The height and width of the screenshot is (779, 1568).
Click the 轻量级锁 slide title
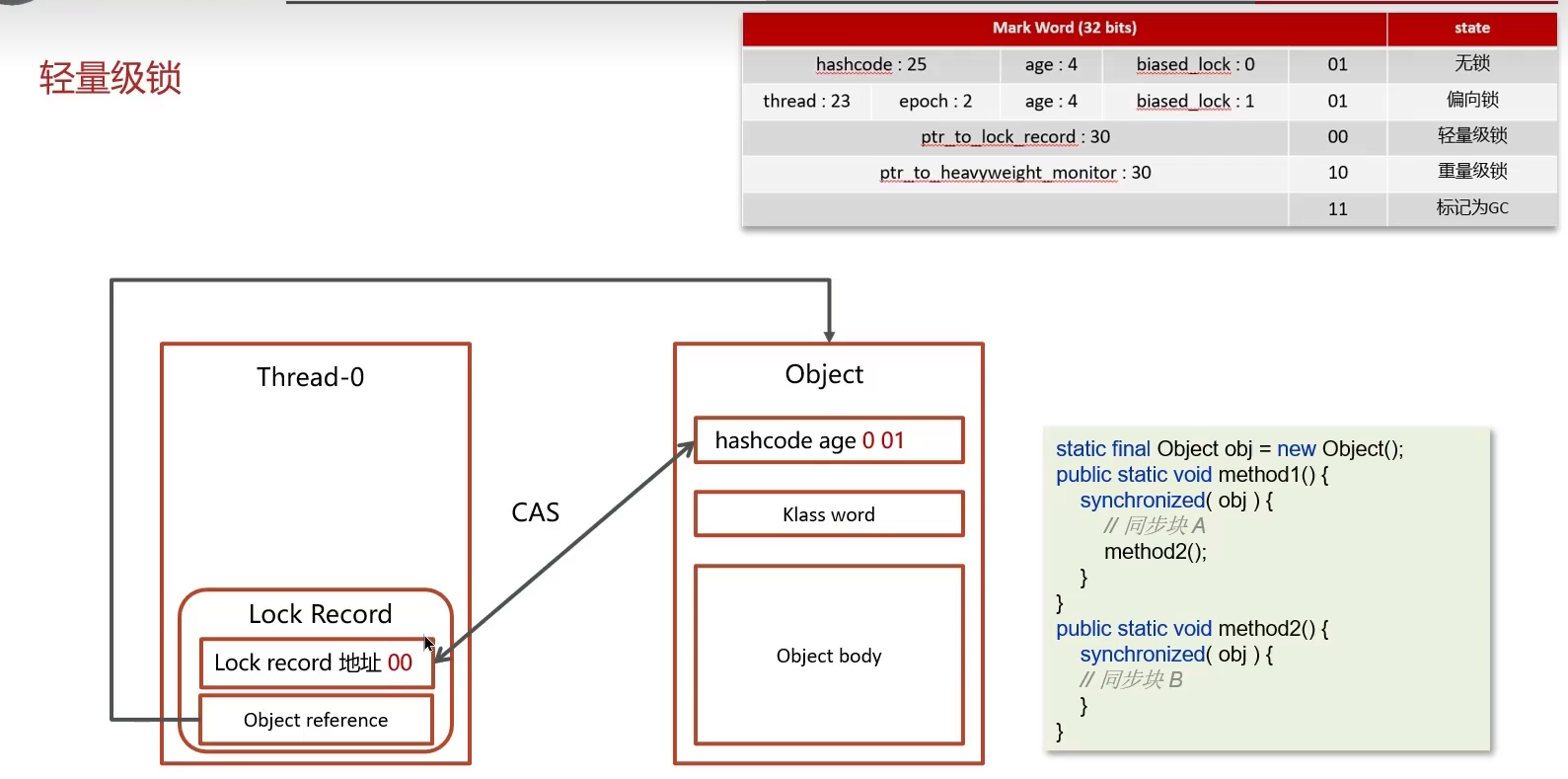point(111,78)
